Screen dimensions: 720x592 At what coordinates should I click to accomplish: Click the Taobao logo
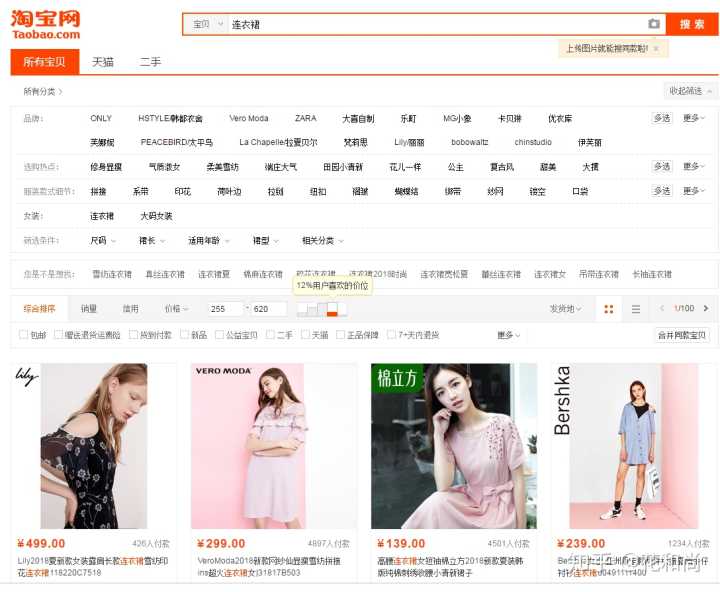pyautogui.click(x=46, y=25)
